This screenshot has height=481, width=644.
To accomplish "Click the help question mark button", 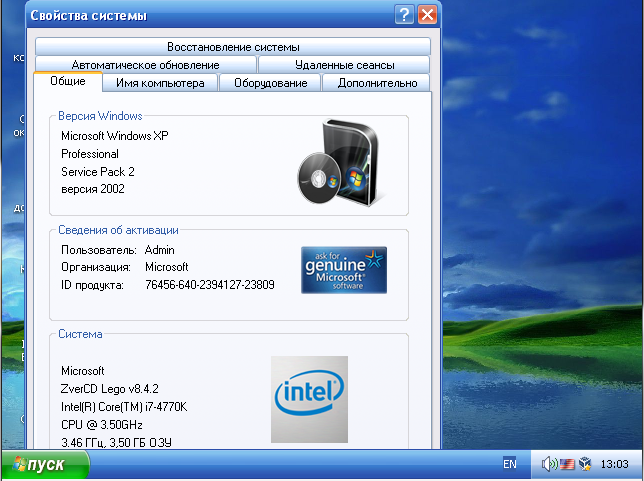I will pos(404,15).
